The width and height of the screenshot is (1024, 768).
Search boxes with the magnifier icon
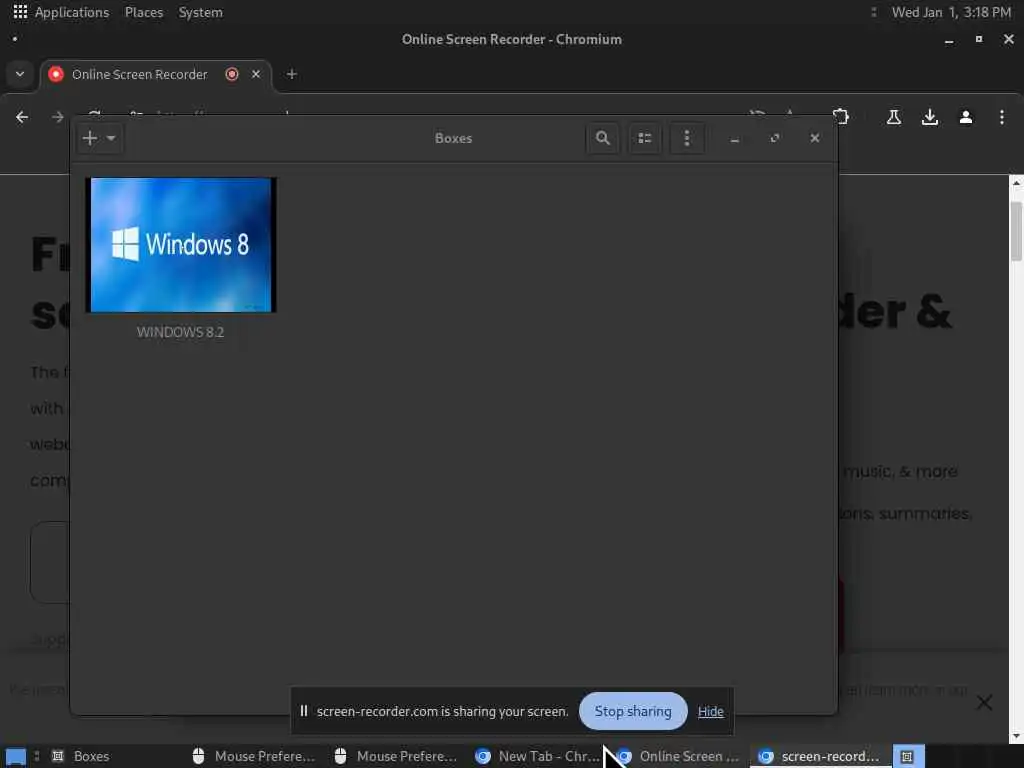(603, 138)
